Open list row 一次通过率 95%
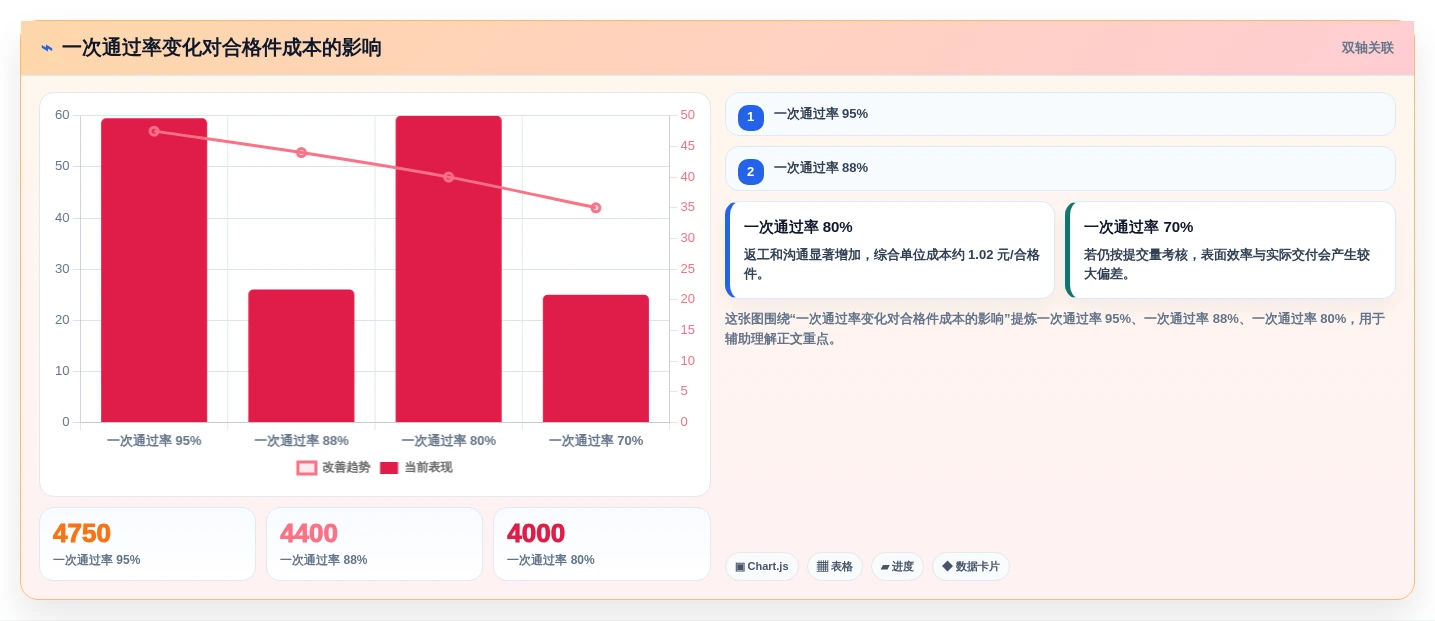Image resolution: width=1435 pixels, height=621 pixels. click(1060, 114)
